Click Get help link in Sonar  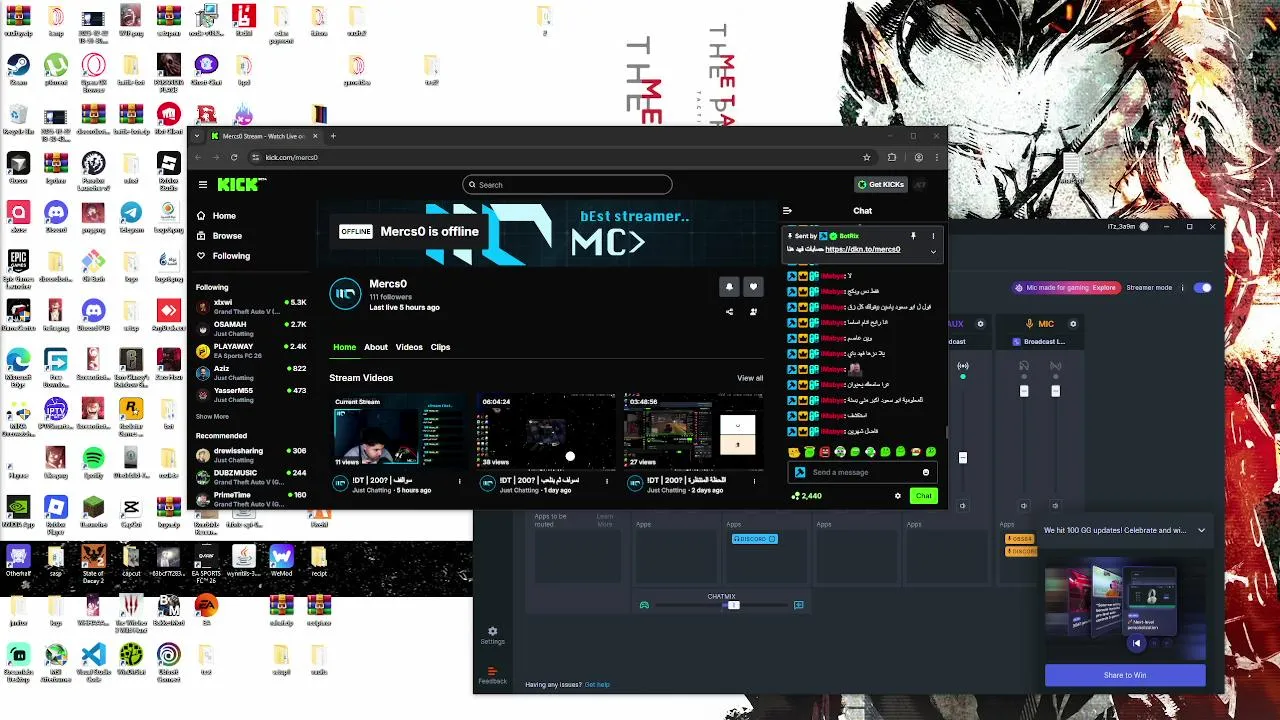pyautogui.click(x=597, y=685)
